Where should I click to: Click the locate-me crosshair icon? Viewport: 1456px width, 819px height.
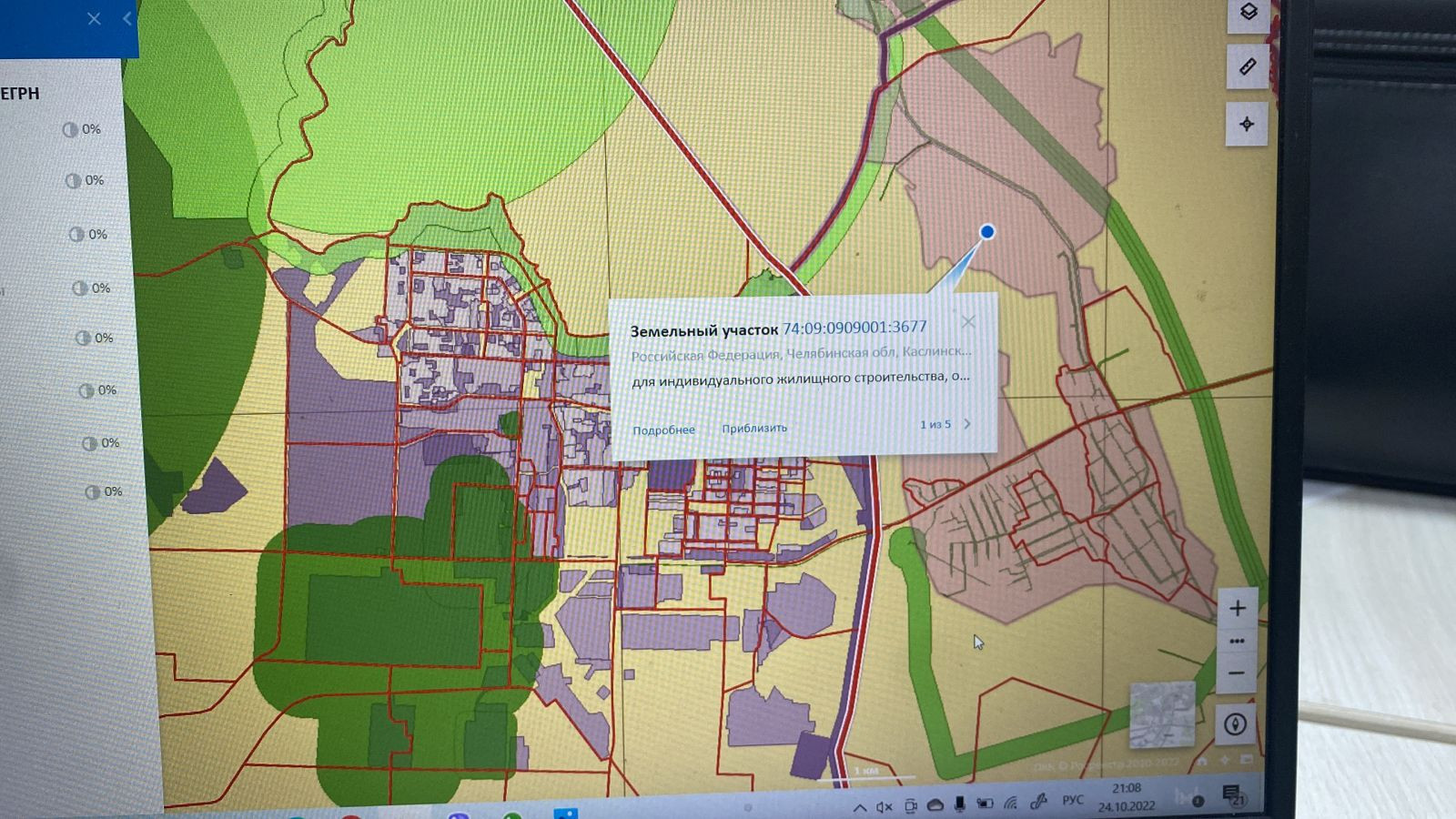pos(1247,124)
